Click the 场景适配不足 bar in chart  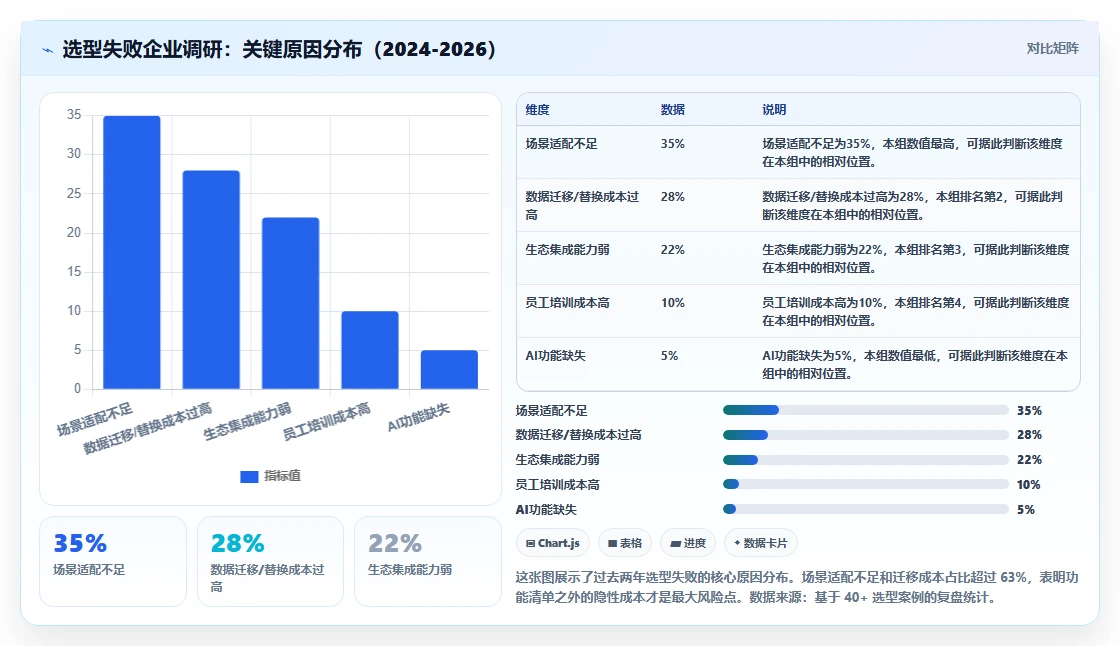132,252
